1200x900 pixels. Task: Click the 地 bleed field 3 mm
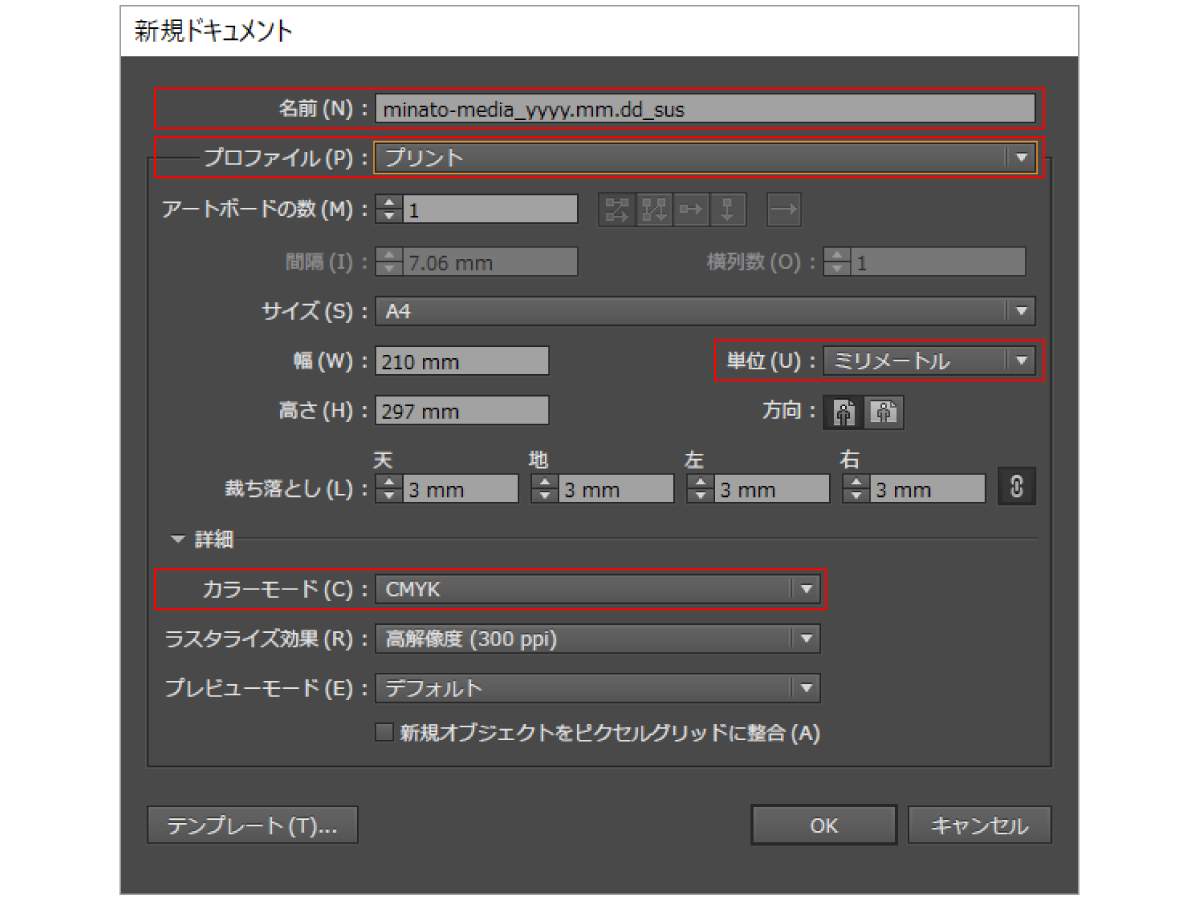coord(616,489)
